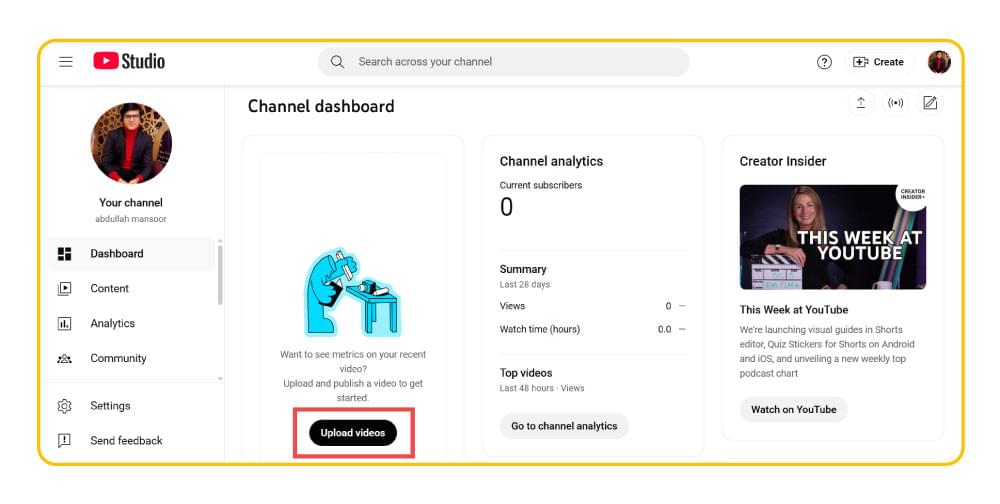
Task: Click the search across your channel field
Action: tap(504, 62)
